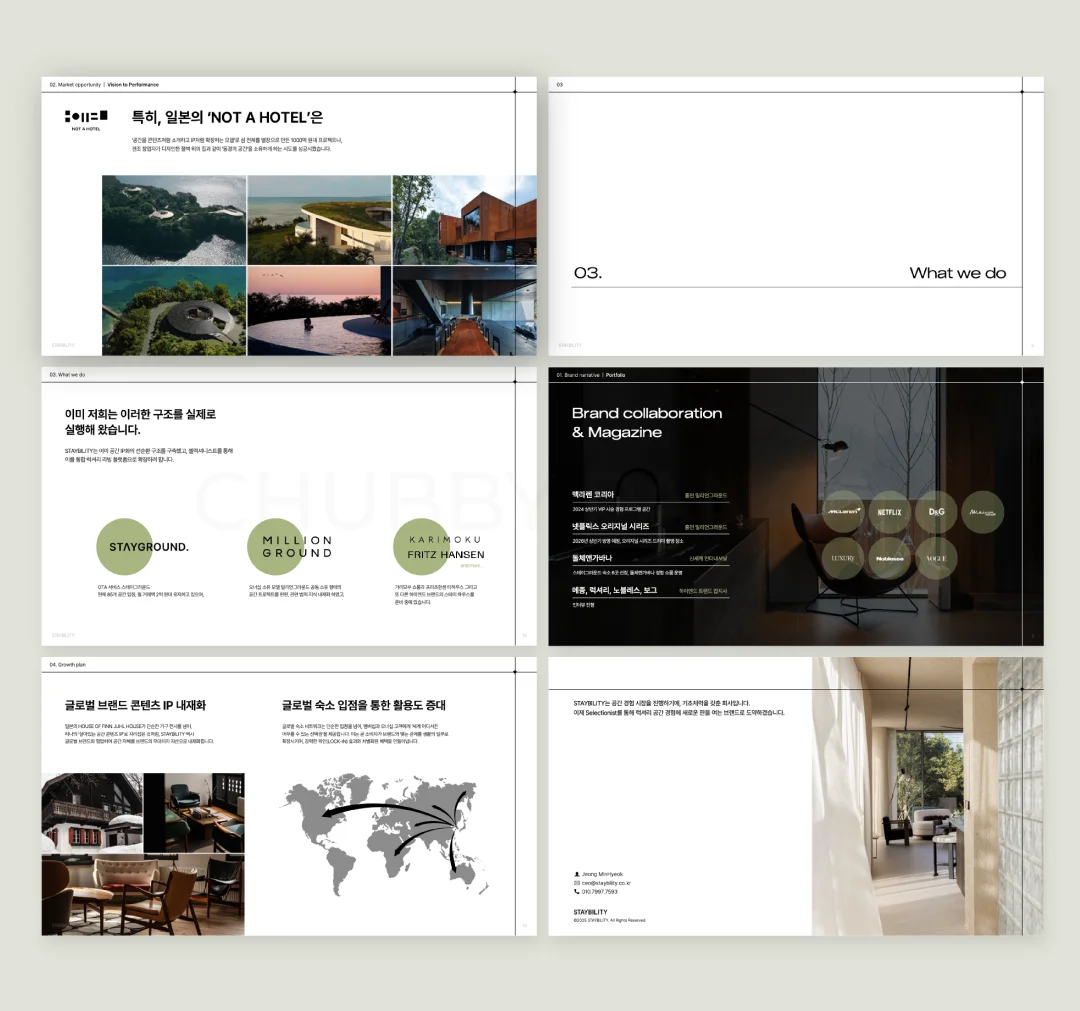Select the Netflix logo circle
This screenshot has width=1080, height=1011.
point(889,512)
